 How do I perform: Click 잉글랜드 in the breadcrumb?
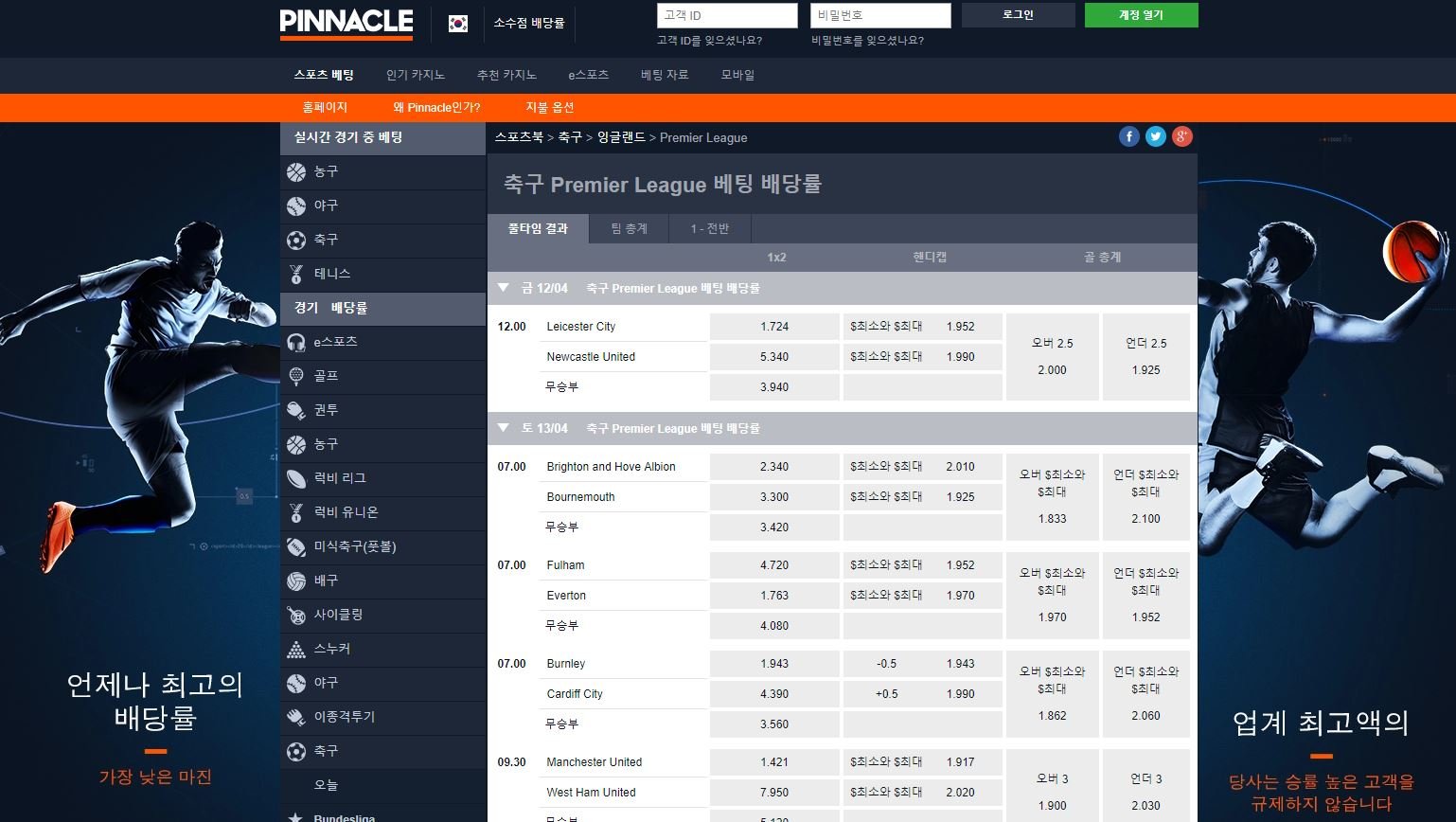(x=621, y=137)
